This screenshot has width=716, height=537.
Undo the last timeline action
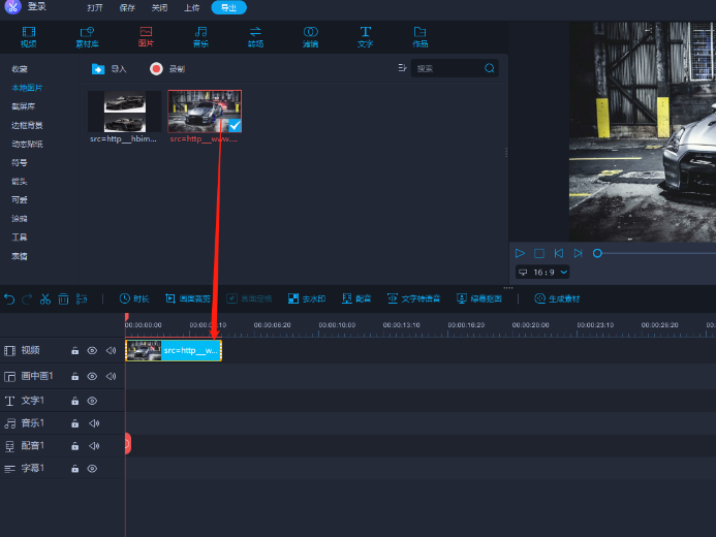(9, 299)
